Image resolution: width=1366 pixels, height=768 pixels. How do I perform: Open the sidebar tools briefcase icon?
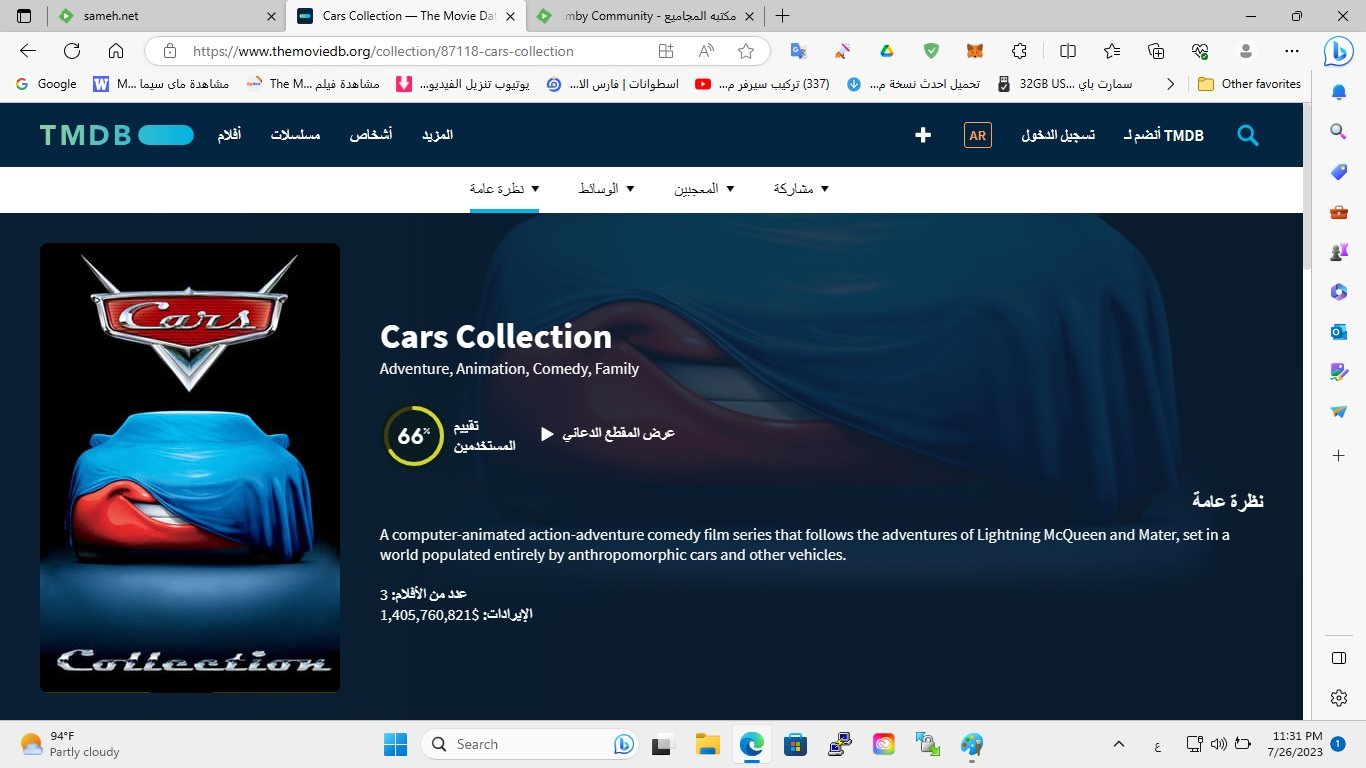(1339, 211)
